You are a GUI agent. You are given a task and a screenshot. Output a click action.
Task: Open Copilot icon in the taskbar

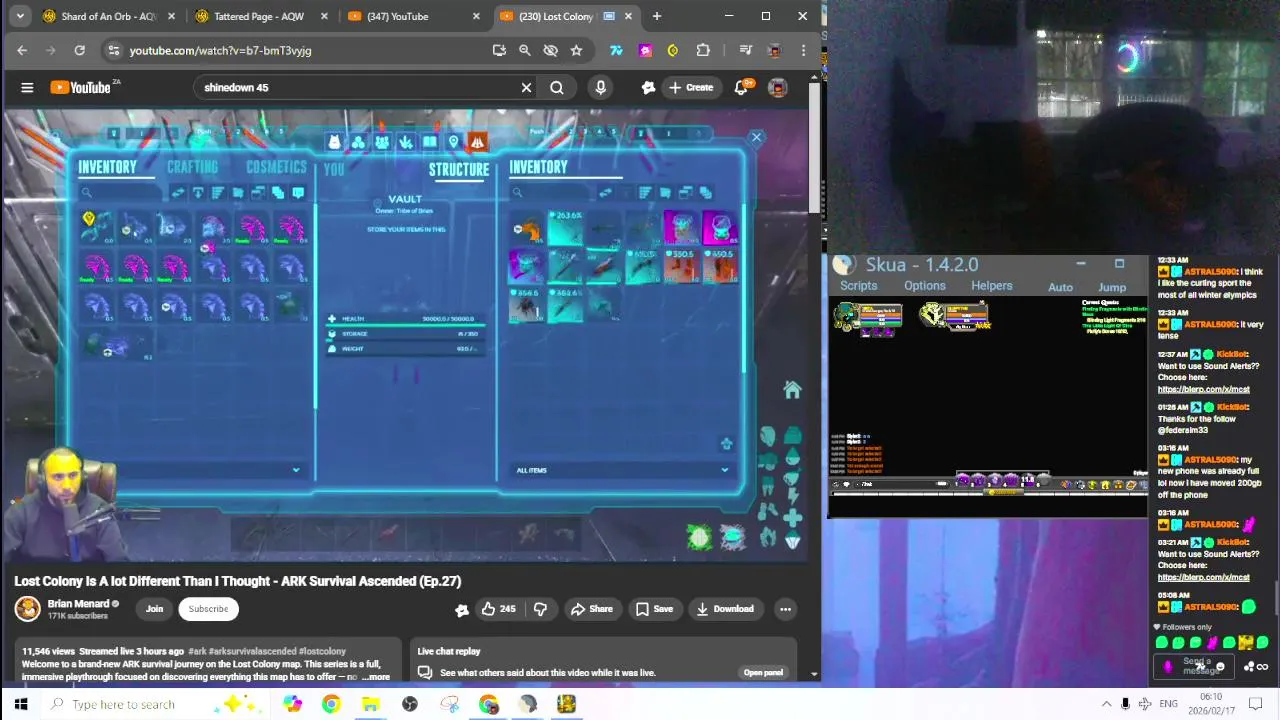pyautogui.click(x=292, y=704)
